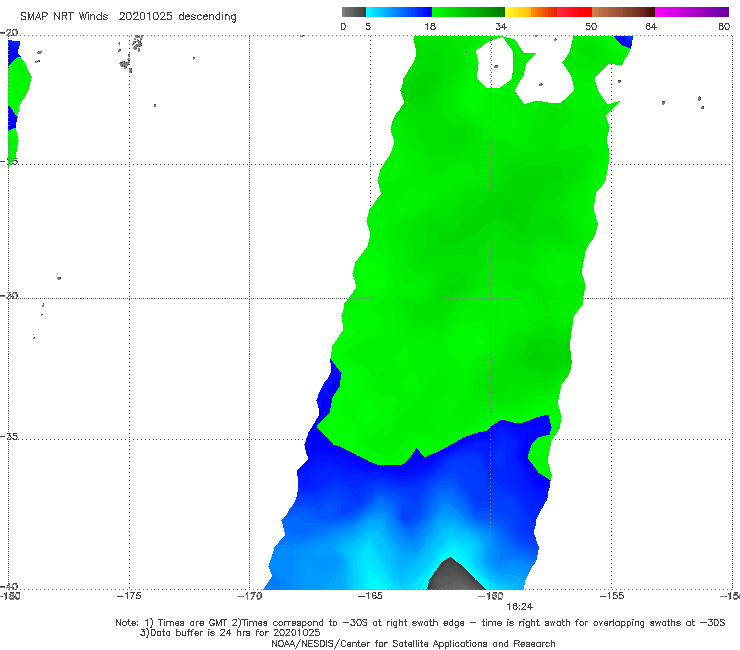740x650 pixels.
Task: Click the '-155' longitude axis label
Action: click(612, 596)
